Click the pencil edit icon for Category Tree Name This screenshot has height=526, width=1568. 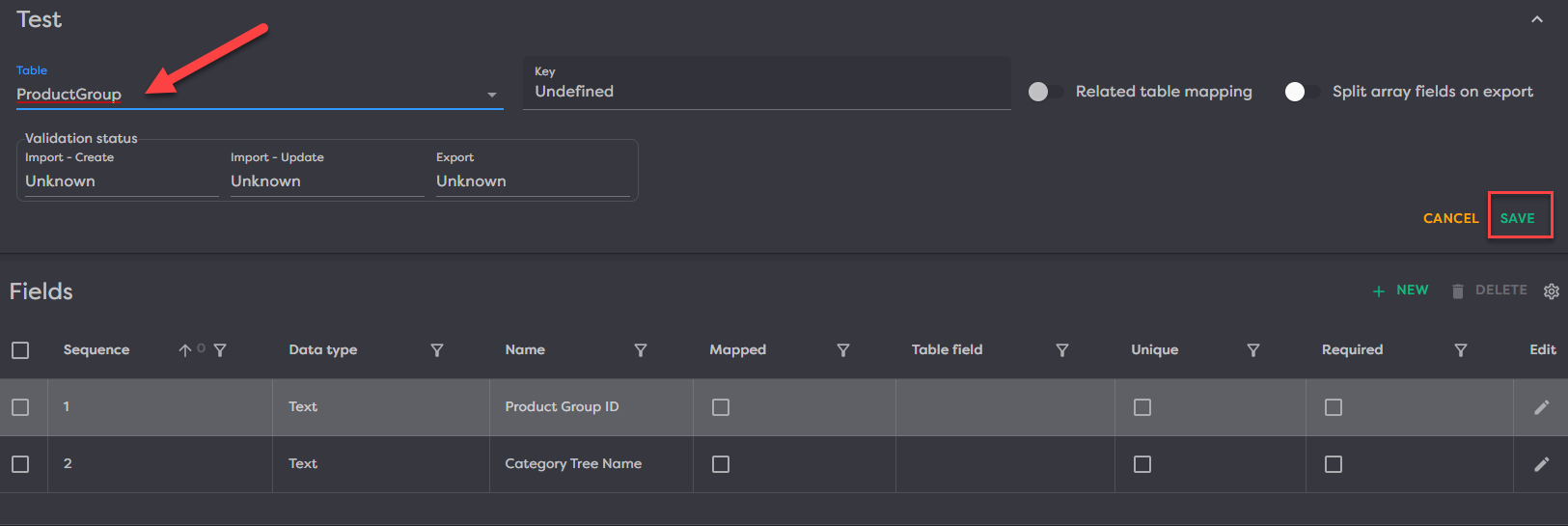click(1541, 464)
